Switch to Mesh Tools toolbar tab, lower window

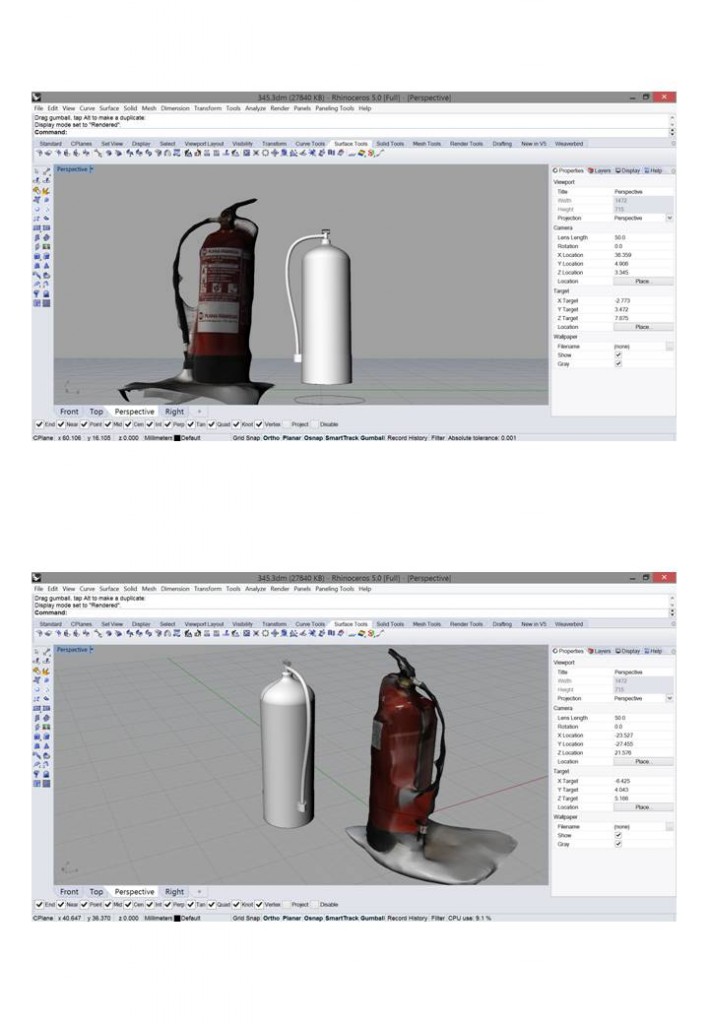click(427, 623)
